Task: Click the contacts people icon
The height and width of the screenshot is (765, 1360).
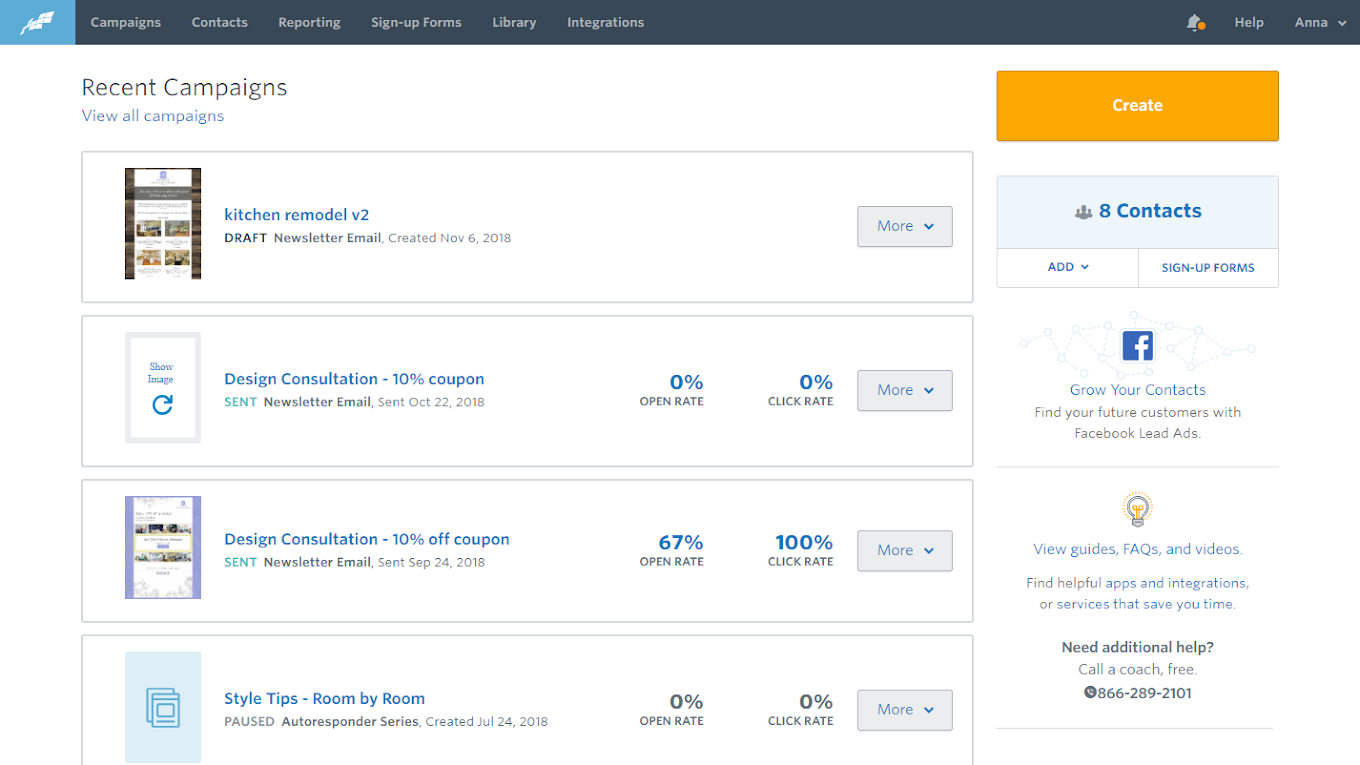Action: coord(1083,212)
